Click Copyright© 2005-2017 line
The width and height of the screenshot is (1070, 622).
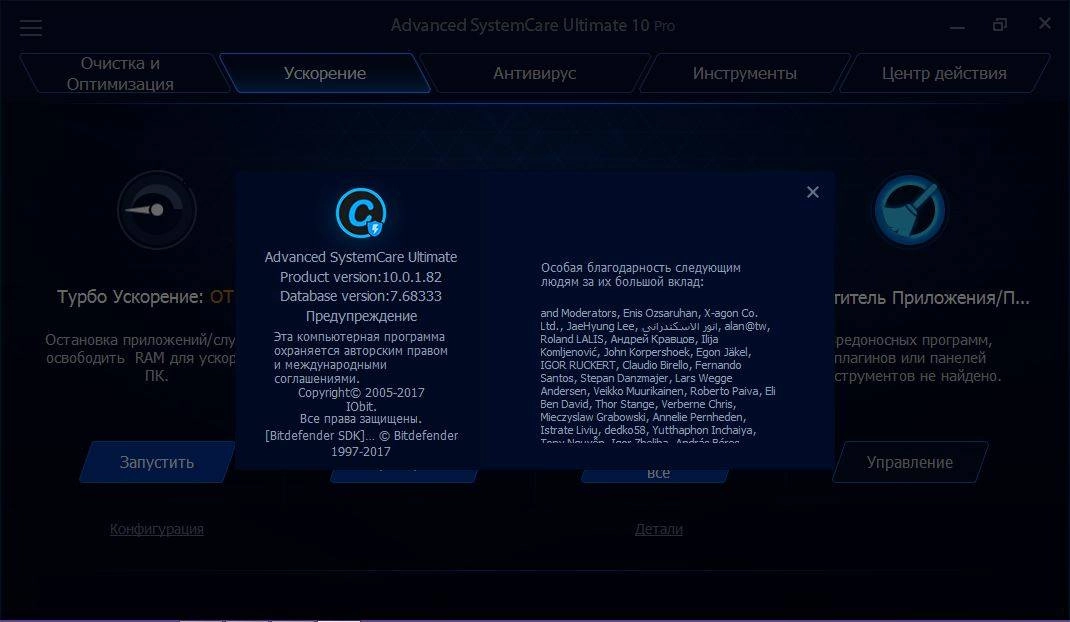click(x=361, y=393)
